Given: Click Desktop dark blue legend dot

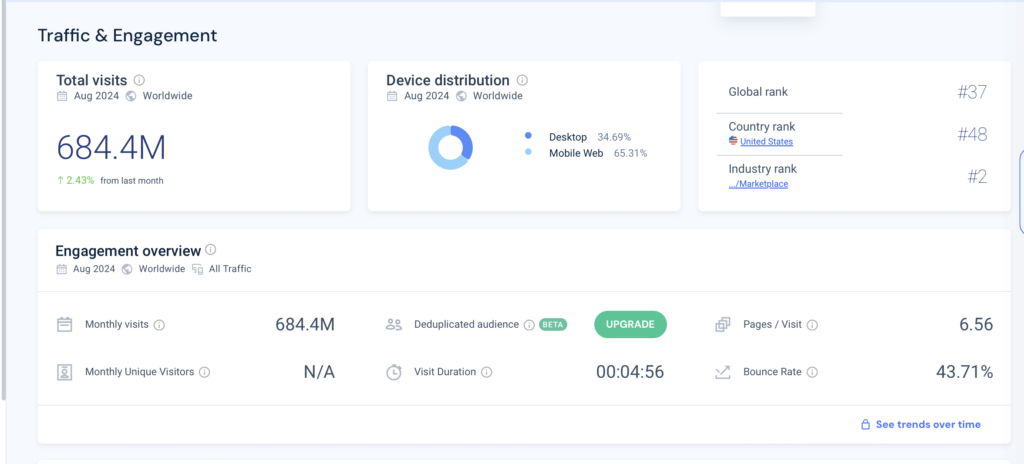Looking at the screenshot, I should click(x=528, y=136).
